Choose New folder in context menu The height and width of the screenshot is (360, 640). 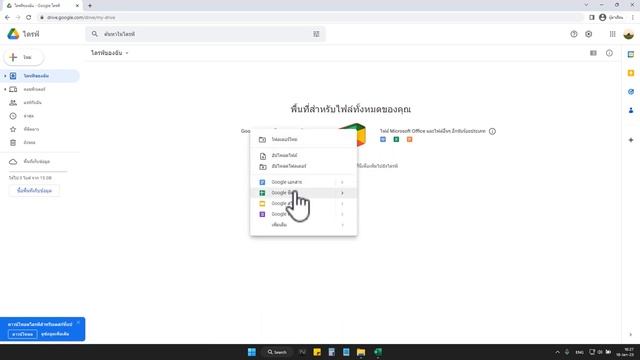[x=304, y=140]
